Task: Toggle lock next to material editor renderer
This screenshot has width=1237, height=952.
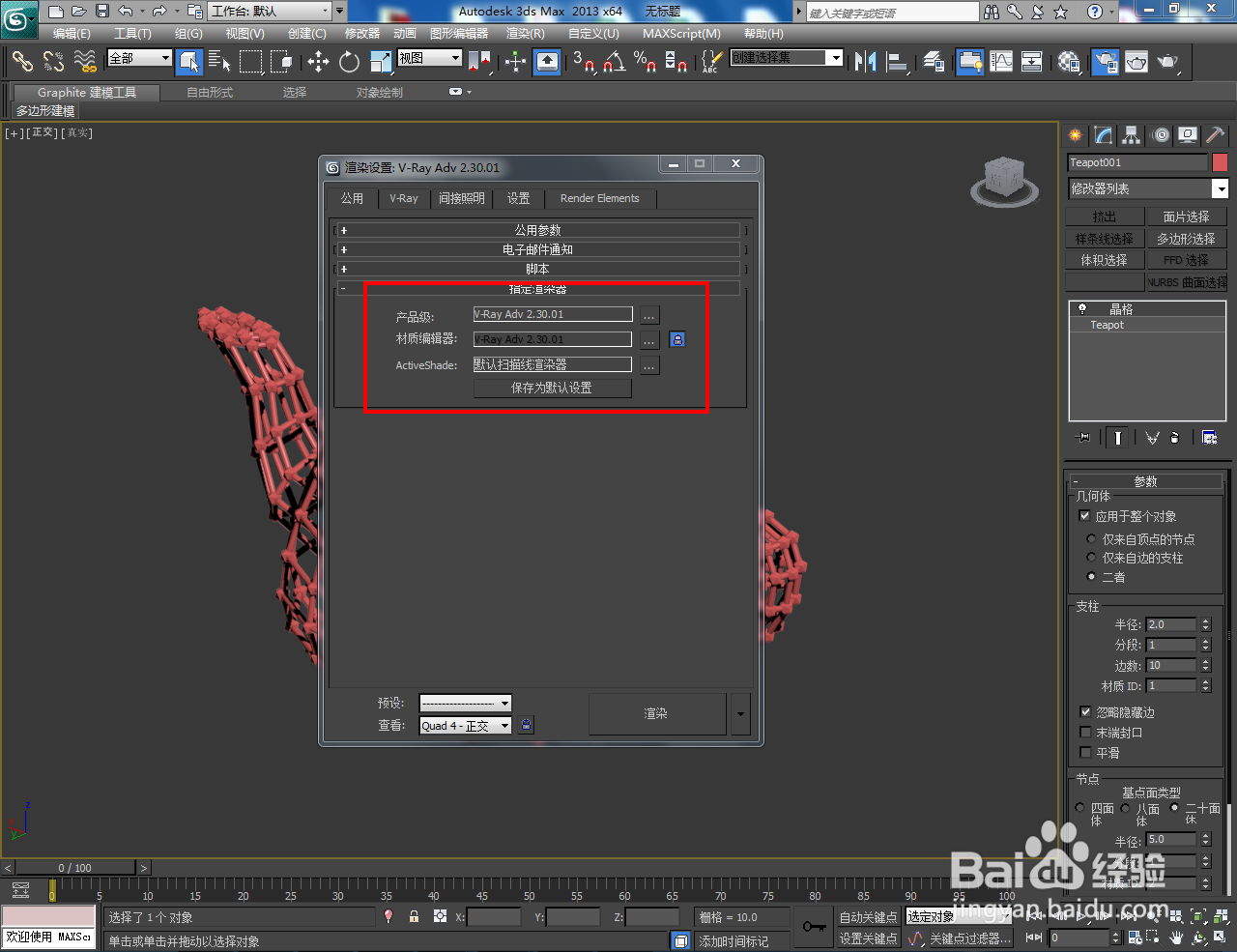Action: click(x=677, y=339)
